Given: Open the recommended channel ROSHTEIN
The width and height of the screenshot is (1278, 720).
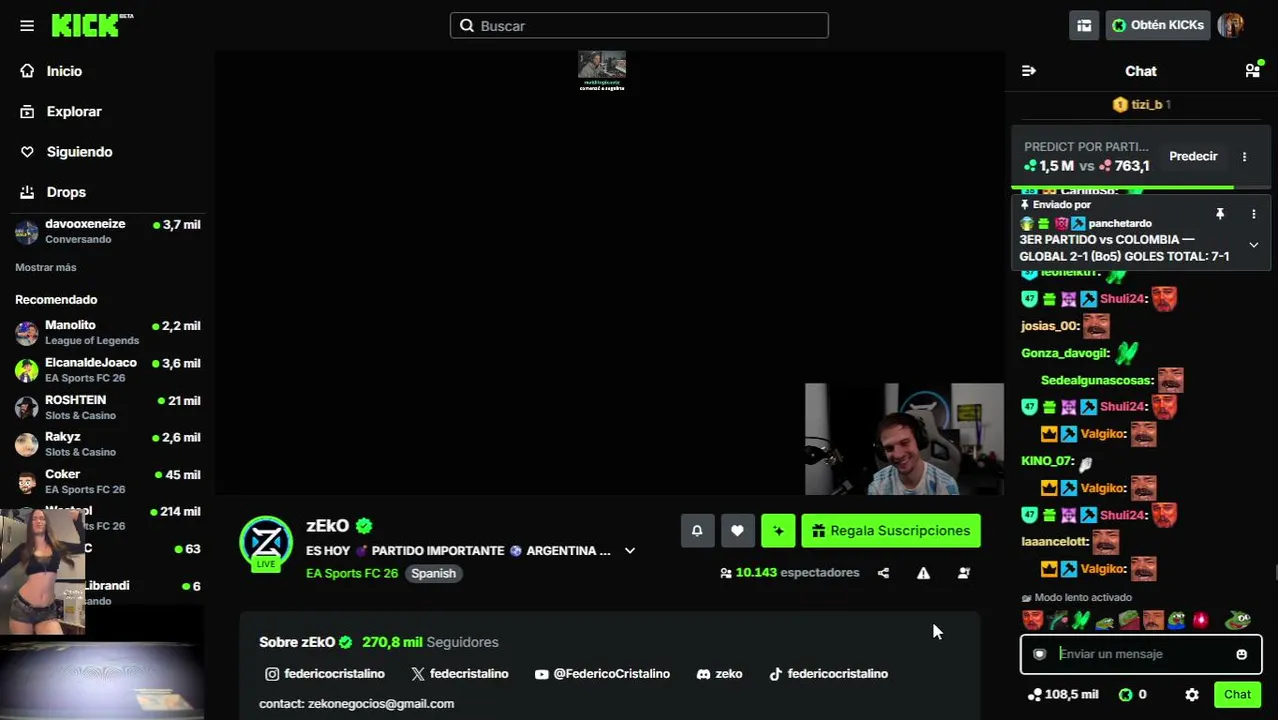Looking at the screenshot, I should (107, 407).
